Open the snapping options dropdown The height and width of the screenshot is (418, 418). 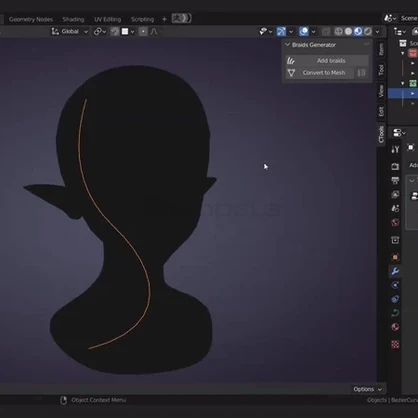coord(128,31)
